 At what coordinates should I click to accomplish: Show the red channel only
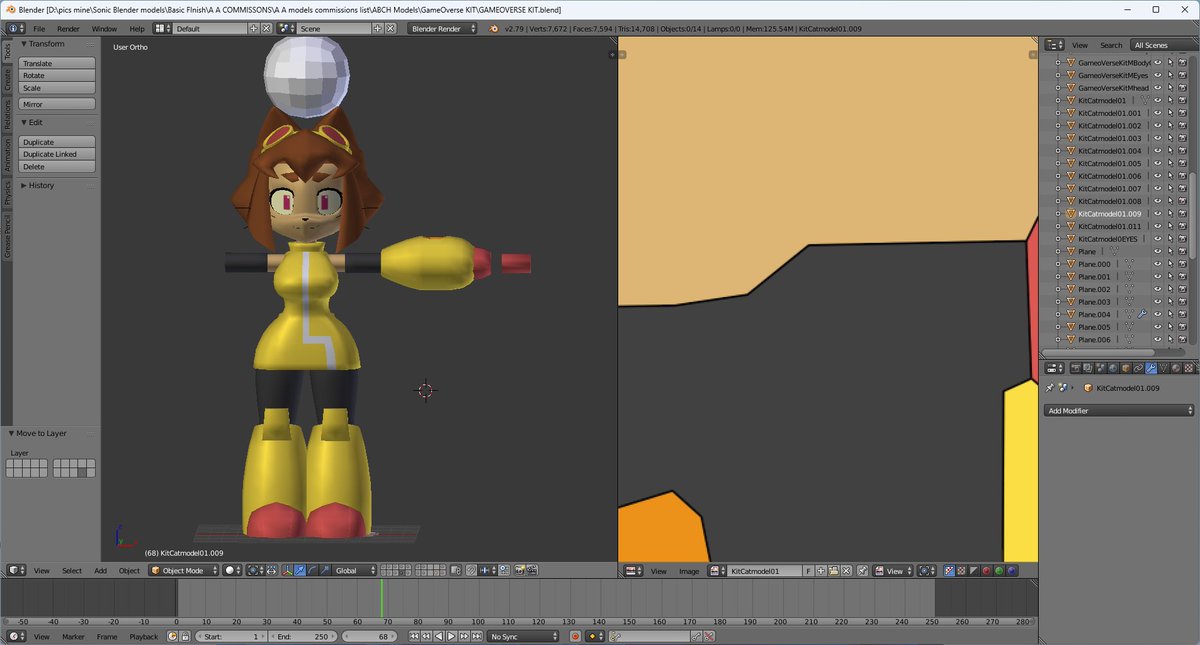[x=986, y=571]
